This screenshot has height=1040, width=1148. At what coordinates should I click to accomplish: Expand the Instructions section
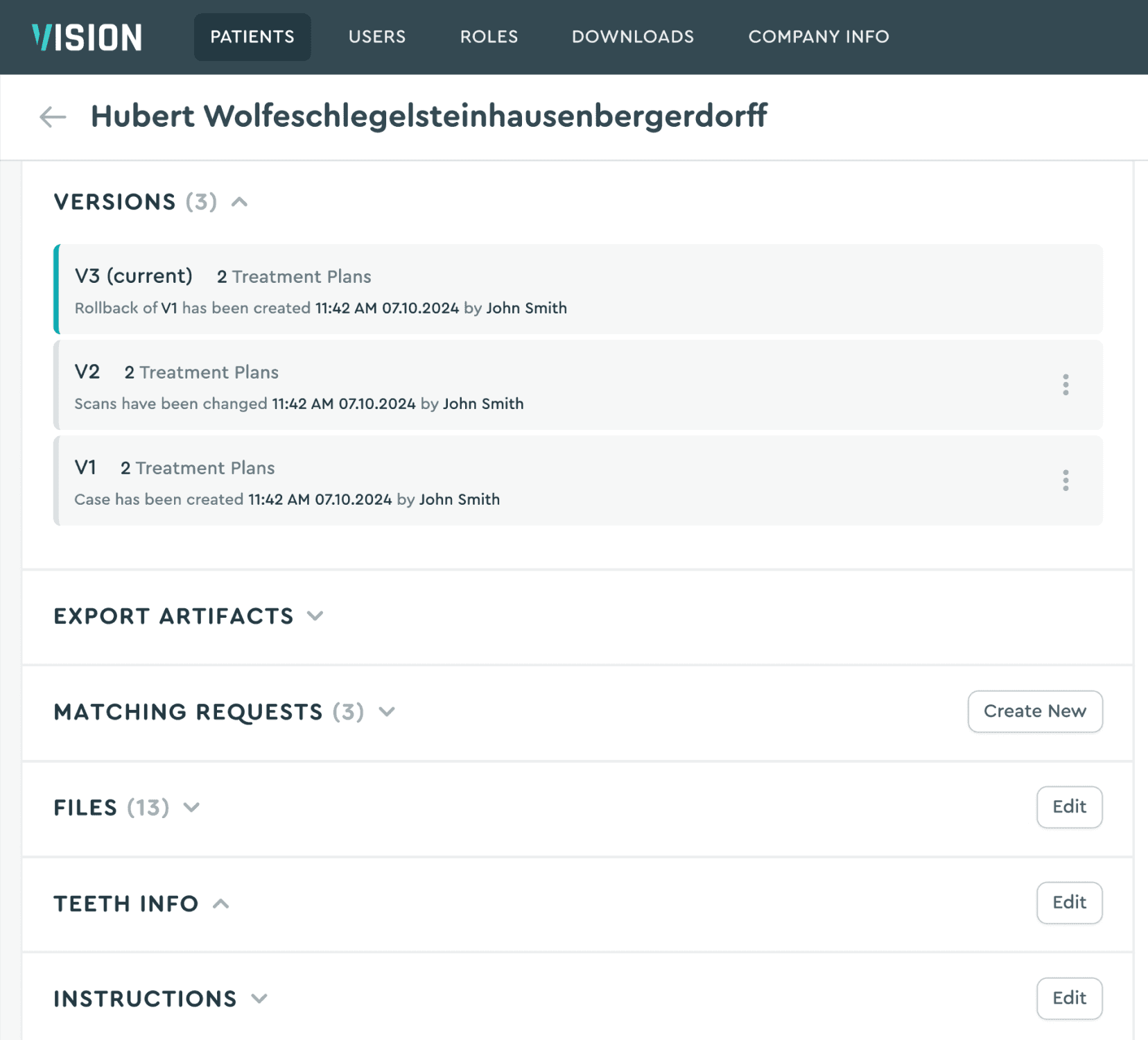[x=260, y=998]
